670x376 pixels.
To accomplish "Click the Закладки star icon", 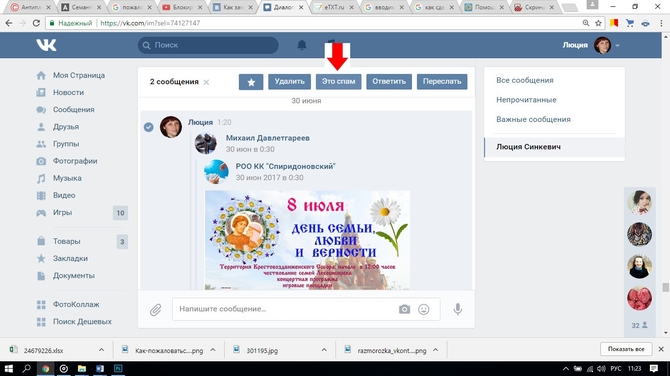I will pyautogui.click(x=41, y=258).
